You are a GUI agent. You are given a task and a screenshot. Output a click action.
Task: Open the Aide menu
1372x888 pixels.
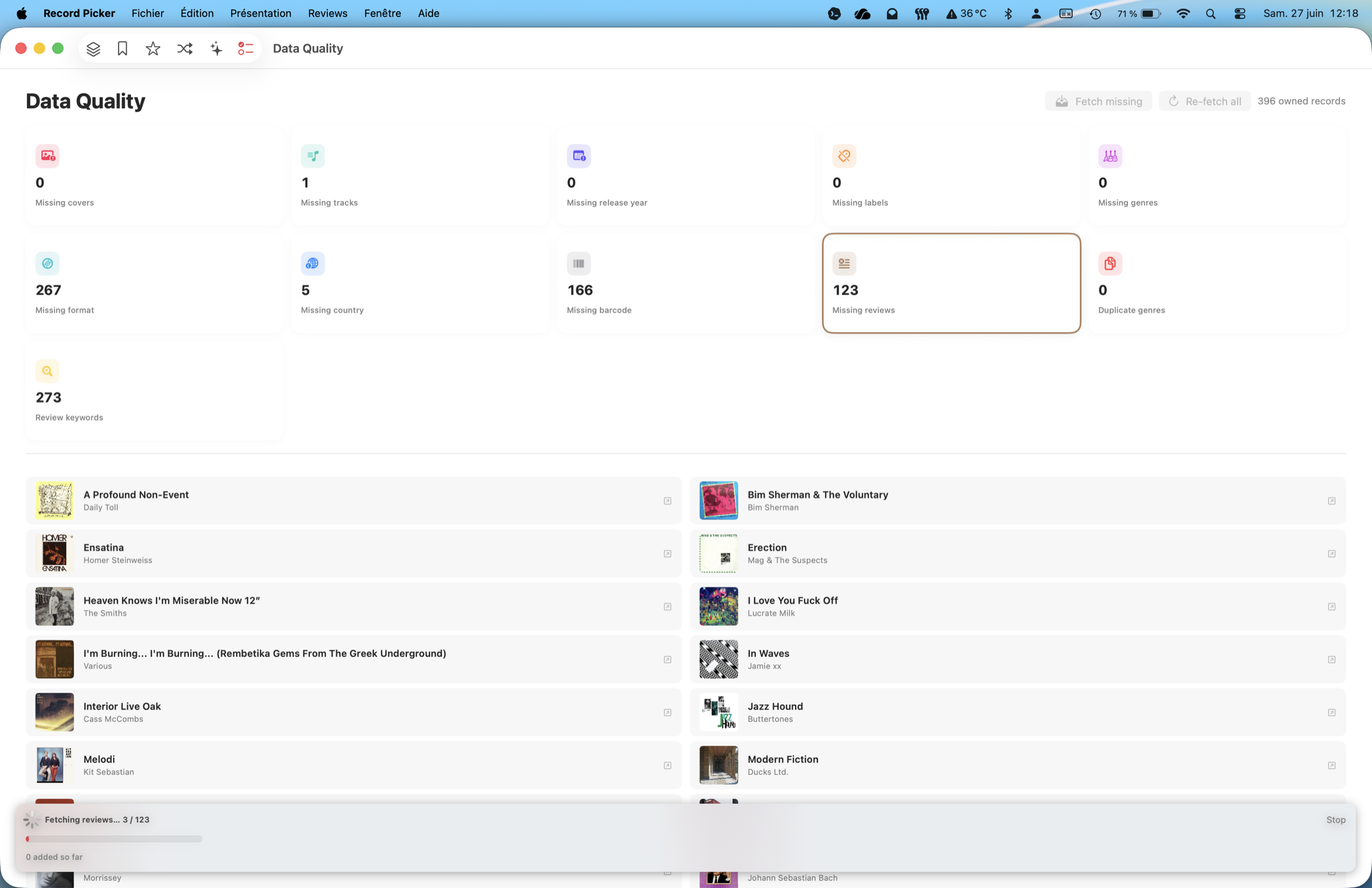(x=428, y=13)
